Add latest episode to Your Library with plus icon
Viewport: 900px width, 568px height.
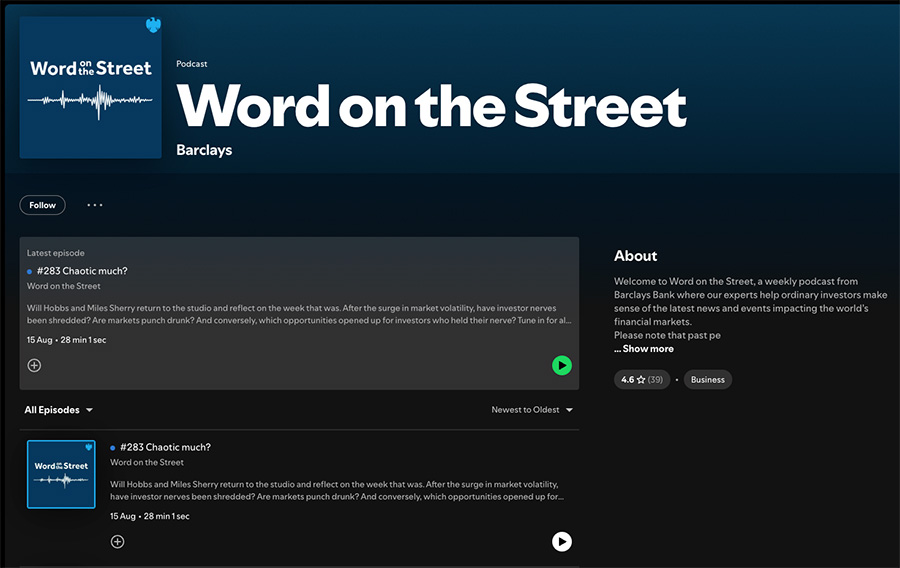coord(34,366)
